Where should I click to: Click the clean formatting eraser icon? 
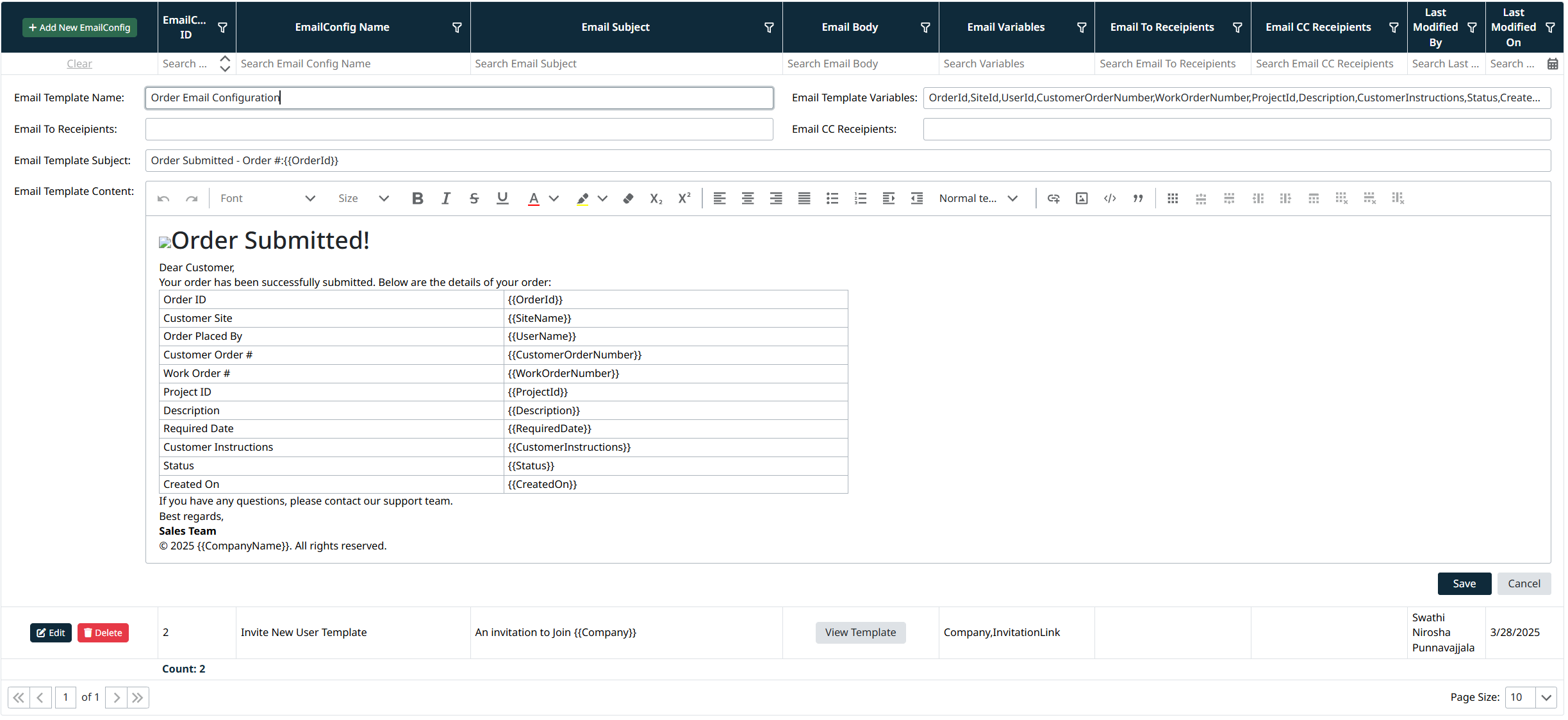point(628,199)
